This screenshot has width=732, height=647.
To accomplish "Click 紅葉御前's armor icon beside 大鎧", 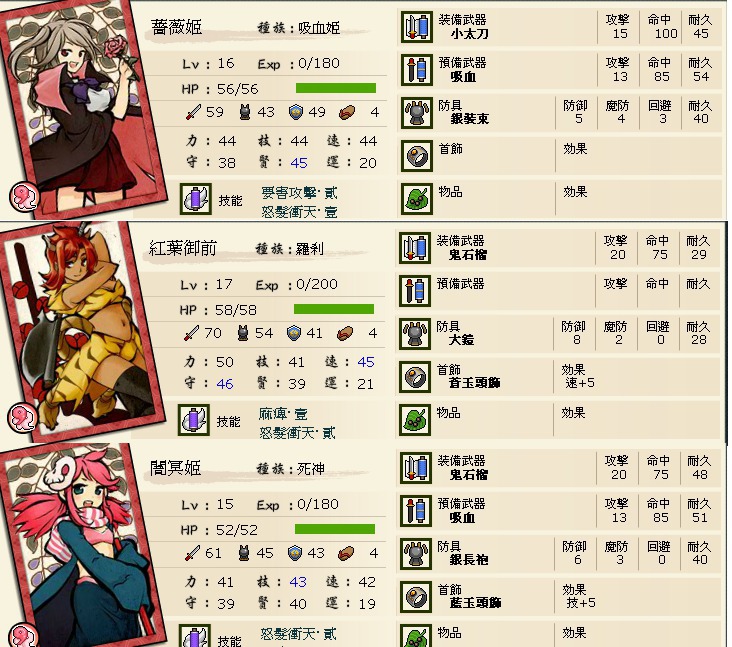I will coord(415,334).
